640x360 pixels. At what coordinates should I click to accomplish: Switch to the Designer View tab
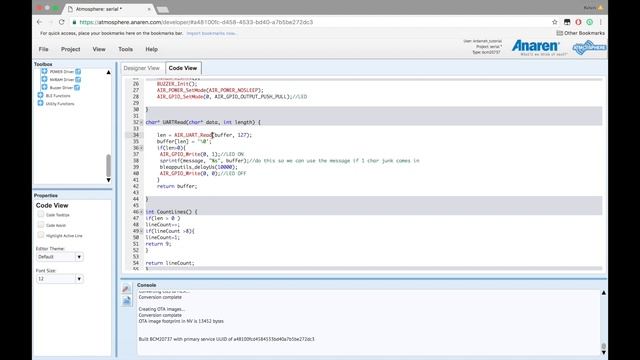[x=142, y=68]
